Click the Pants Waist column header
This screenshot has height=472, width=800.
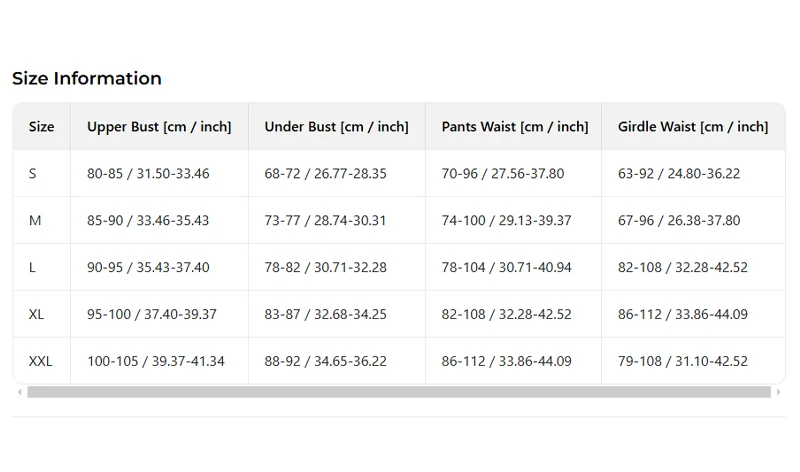(x=515, y=127)
